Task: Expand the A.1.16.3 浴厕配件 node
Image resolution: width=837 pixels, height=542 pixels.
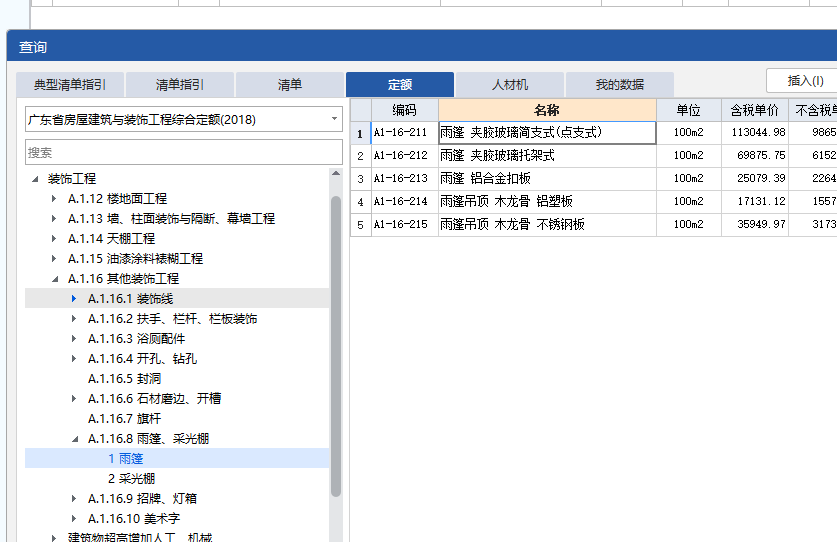Action: [74, 339]
